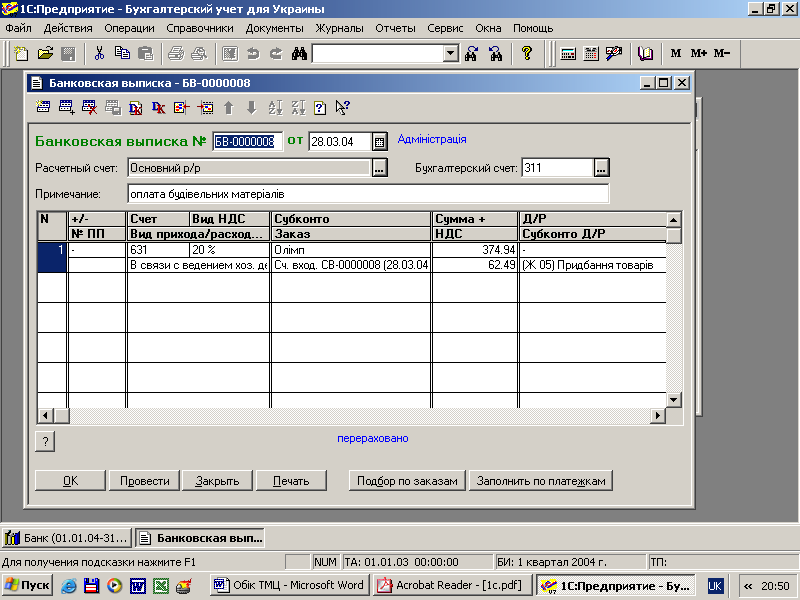Open the Операции menu
Viewport: 800px width, 600px height.
pos(129,28)
